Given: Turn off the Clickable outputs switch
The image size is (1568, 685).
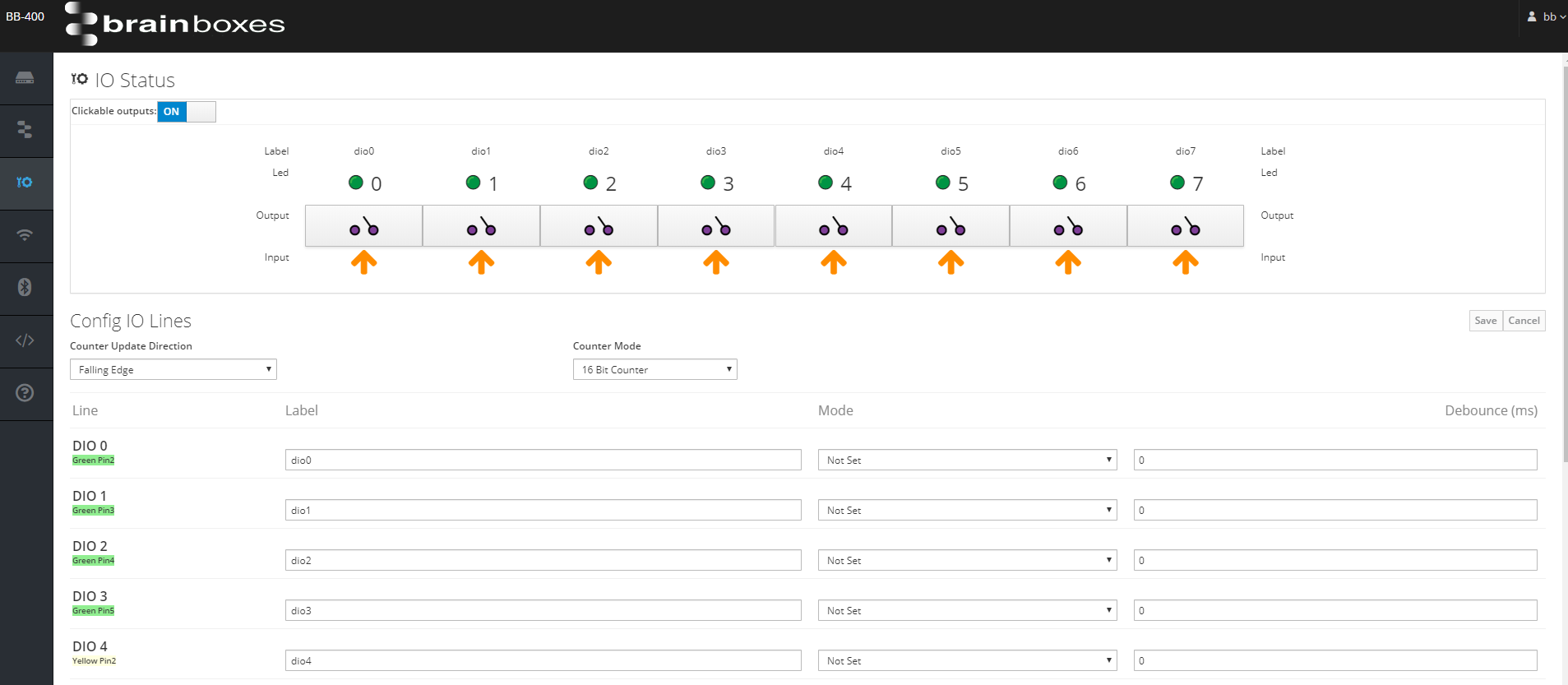Looking at the screenshot, I should (187, 112).
